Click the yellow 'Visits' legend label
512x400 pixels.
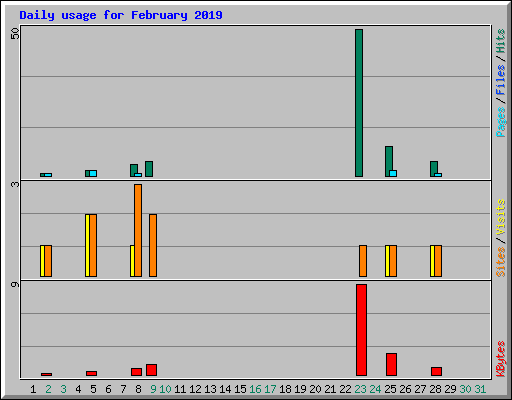pyautogui.click(x=501, y=217)
